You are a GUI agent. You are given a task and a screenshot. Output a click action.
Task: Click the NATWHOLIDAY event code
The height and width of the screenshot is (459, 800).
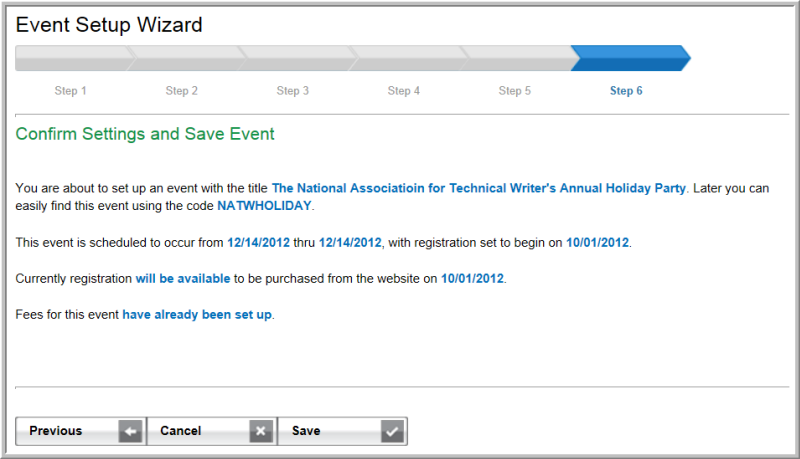[x=264, y=206]
